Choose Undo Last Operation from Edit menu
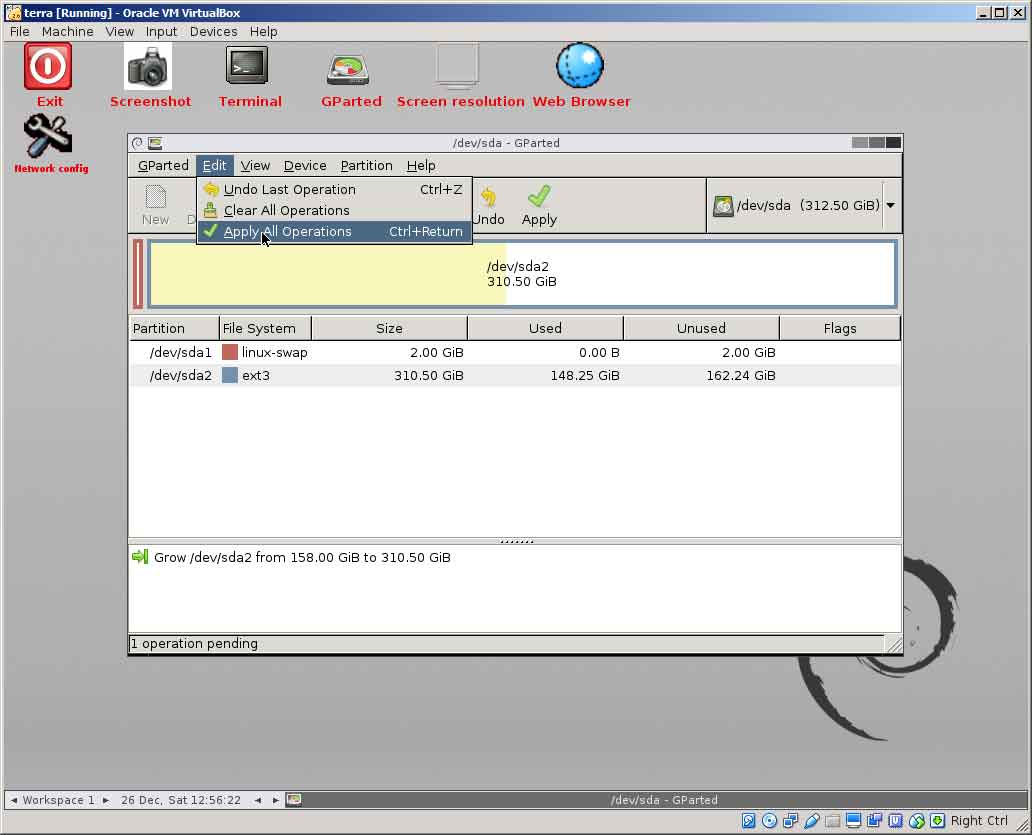The height and width of the screenshot is (835, 1032). click(334, 190)
